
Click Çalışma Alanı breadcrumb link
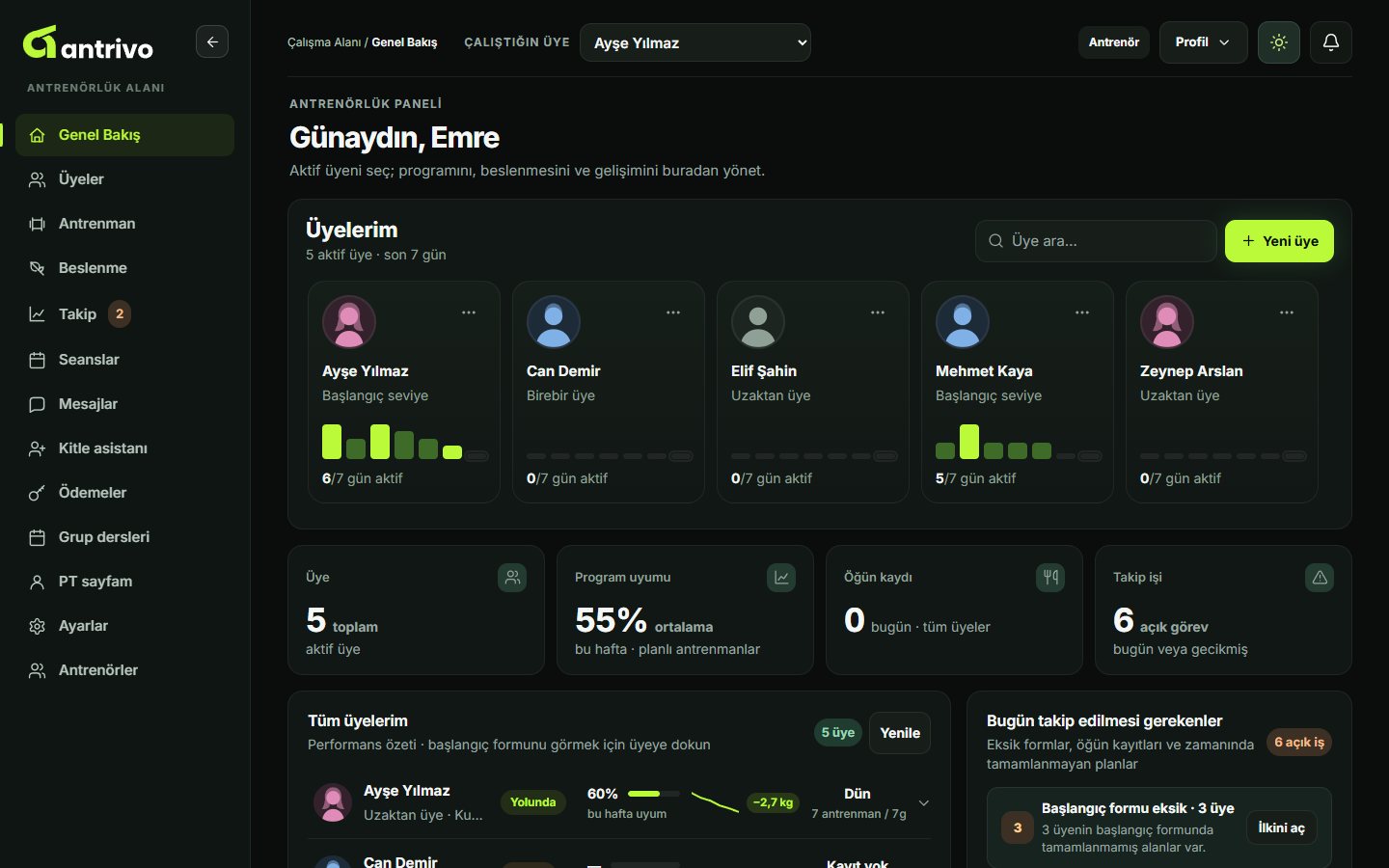(x=324, y=42)
